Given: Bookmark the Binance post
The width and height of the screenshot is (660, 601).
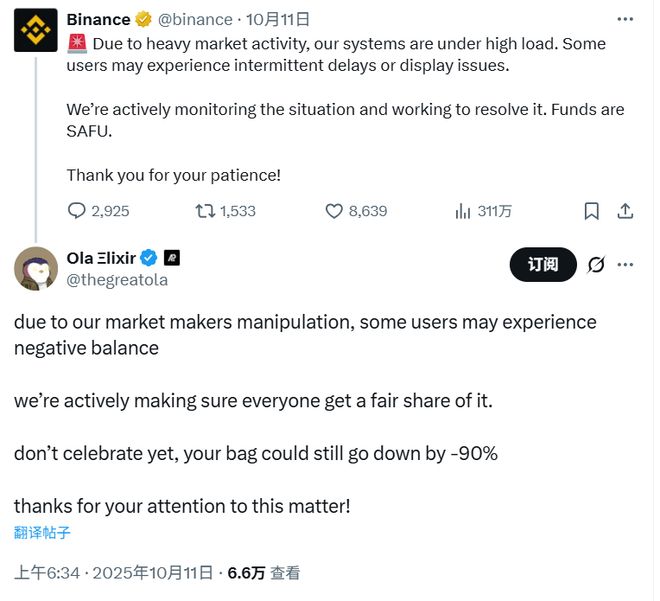Looking at the screenshot, I should pos(592,211).
